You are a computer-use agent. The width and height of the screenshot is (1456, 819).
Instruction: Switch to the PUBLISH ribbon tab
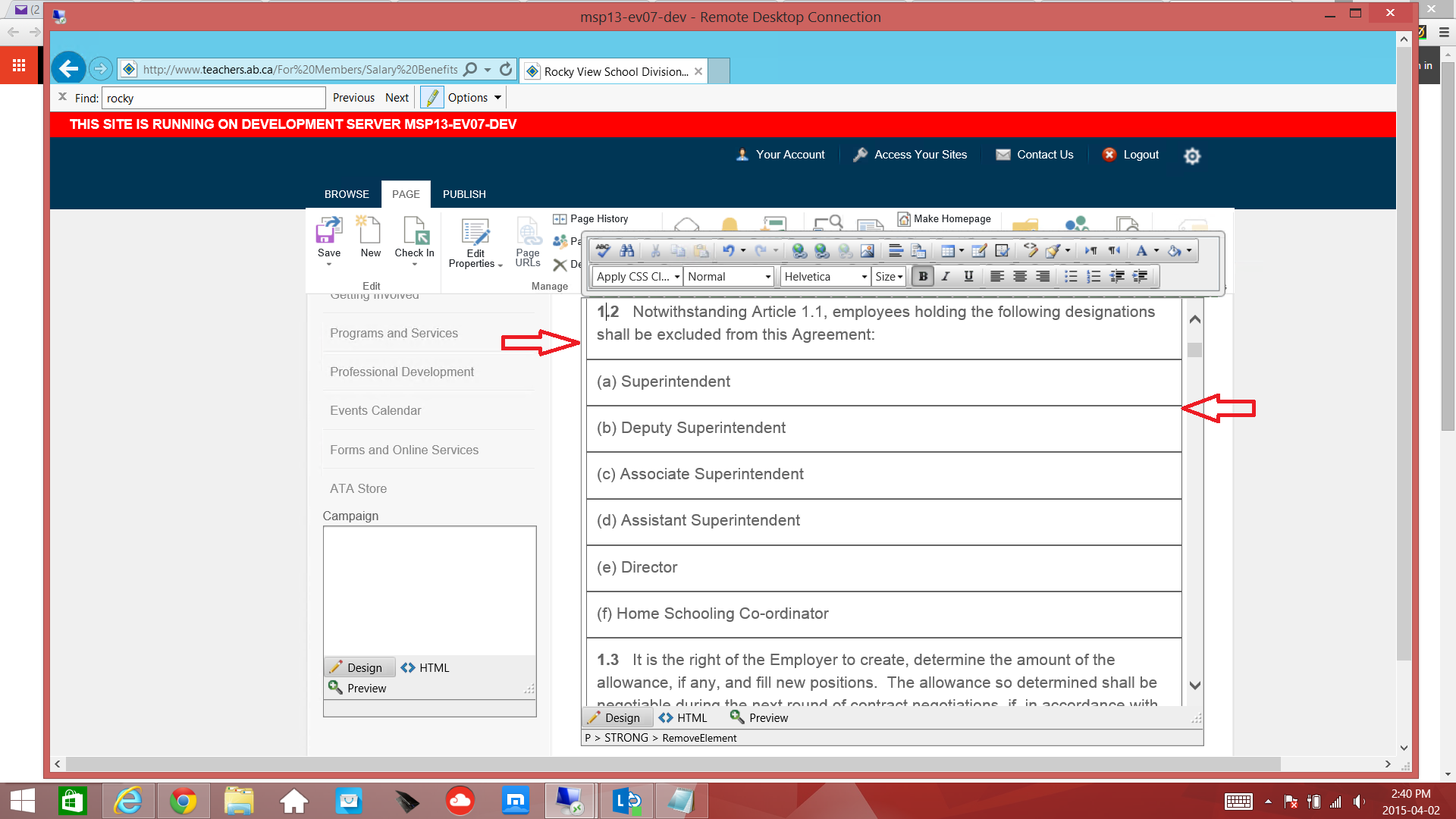[464, 194]
